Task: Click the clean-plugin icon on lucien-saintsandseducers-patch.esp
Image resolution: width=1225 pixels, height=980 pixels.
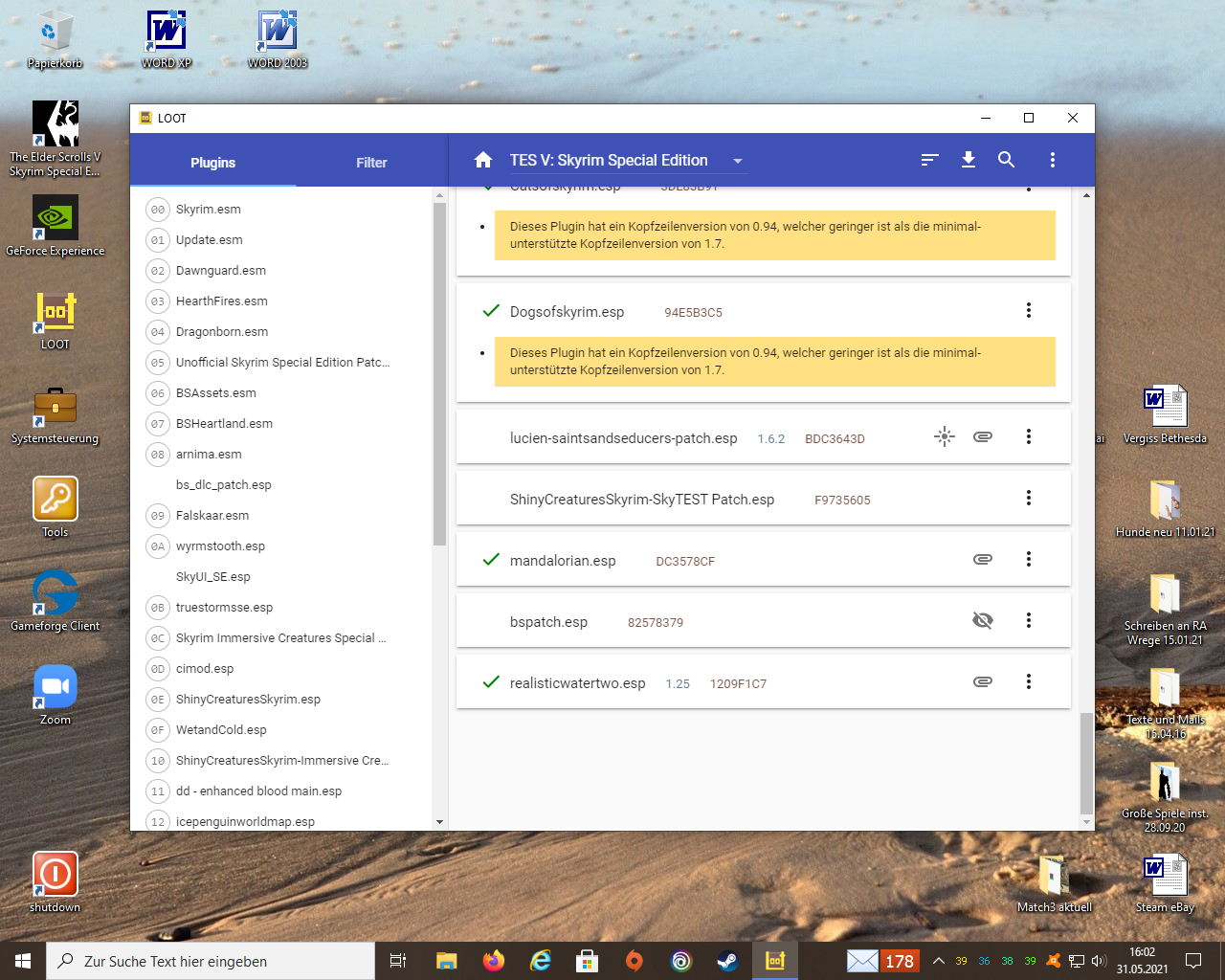Action: pos(945,437)
